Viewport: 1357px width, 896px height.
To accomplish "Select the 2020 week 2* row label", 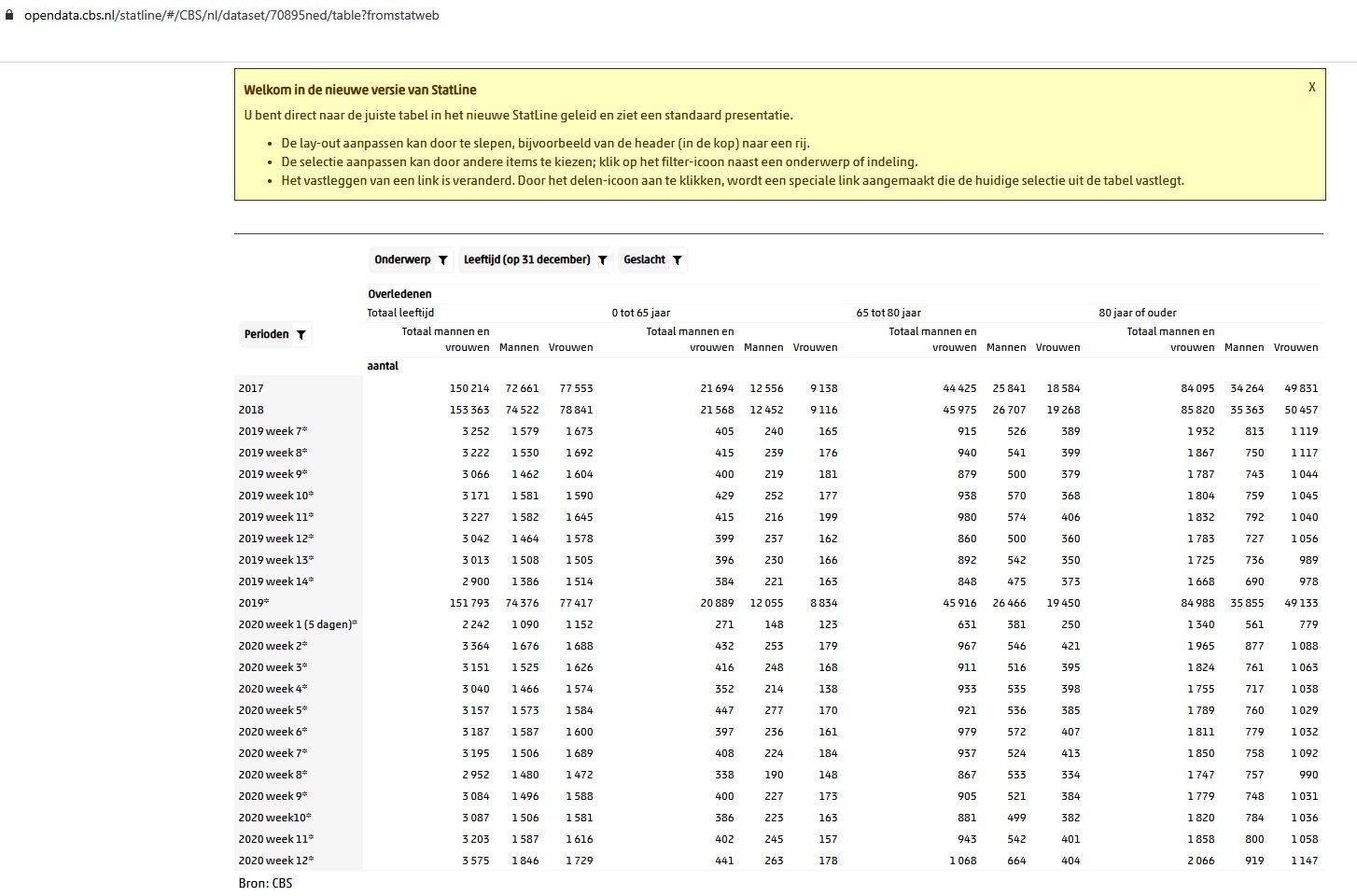I will pos(273,646).
